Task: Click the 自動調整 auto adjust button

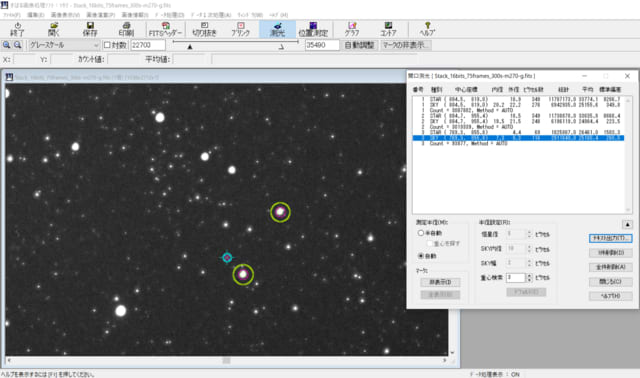Action: pyautogui.click(x=359, y=45)
